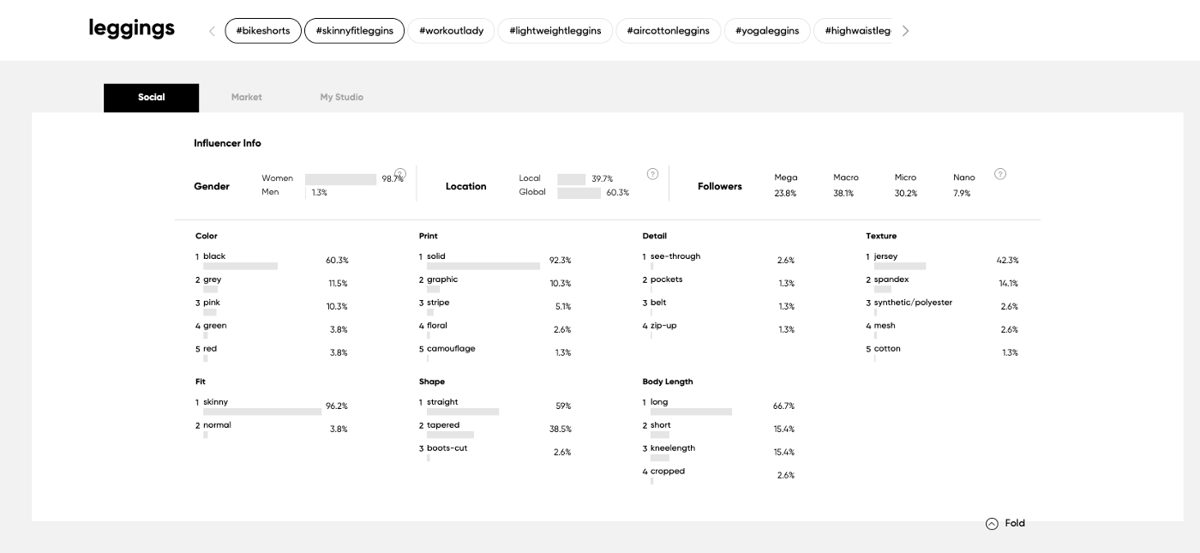Screen dimensions: 1200x553
Task: Click the grey color row
Action: [272, 283]
